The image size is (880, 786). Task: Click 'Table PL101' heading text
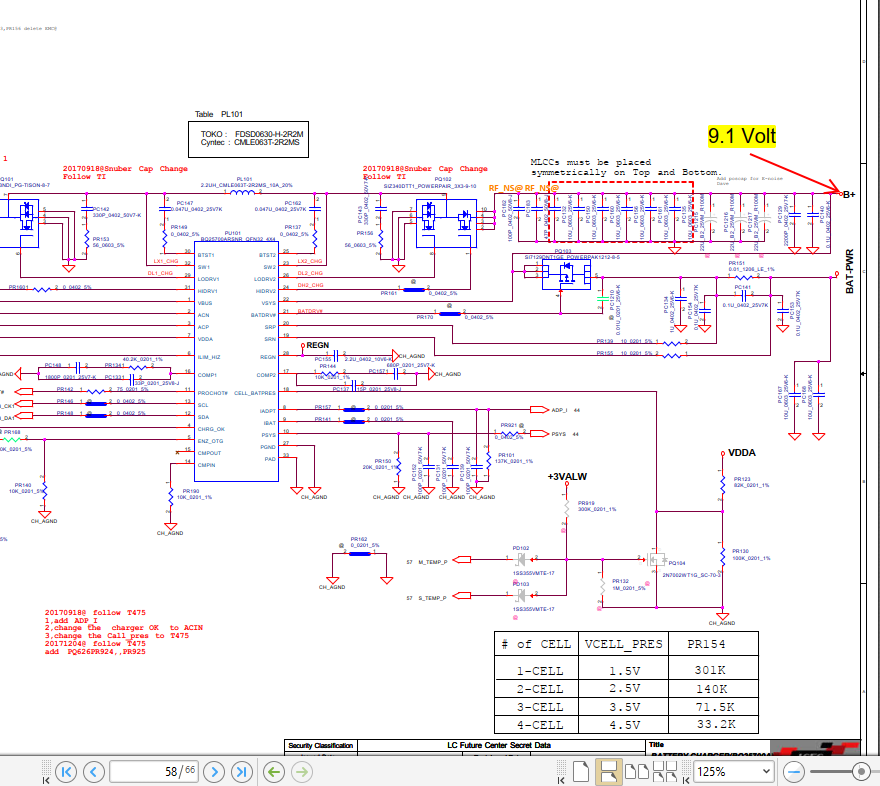point(219,114)
